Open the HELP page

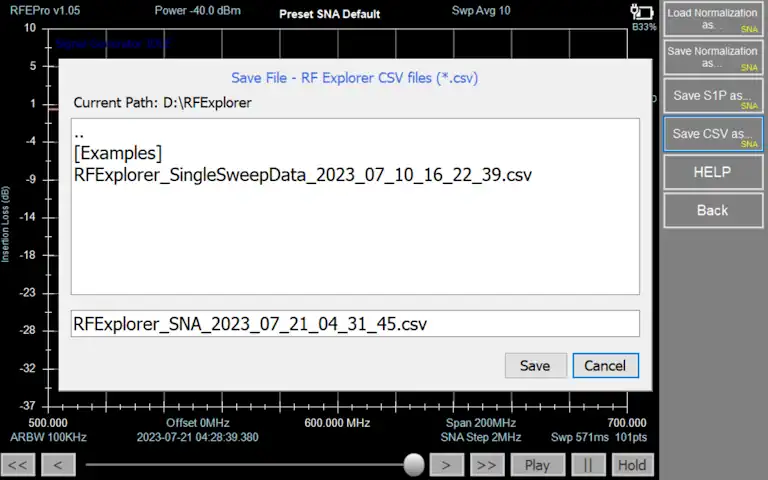point(712,172)
